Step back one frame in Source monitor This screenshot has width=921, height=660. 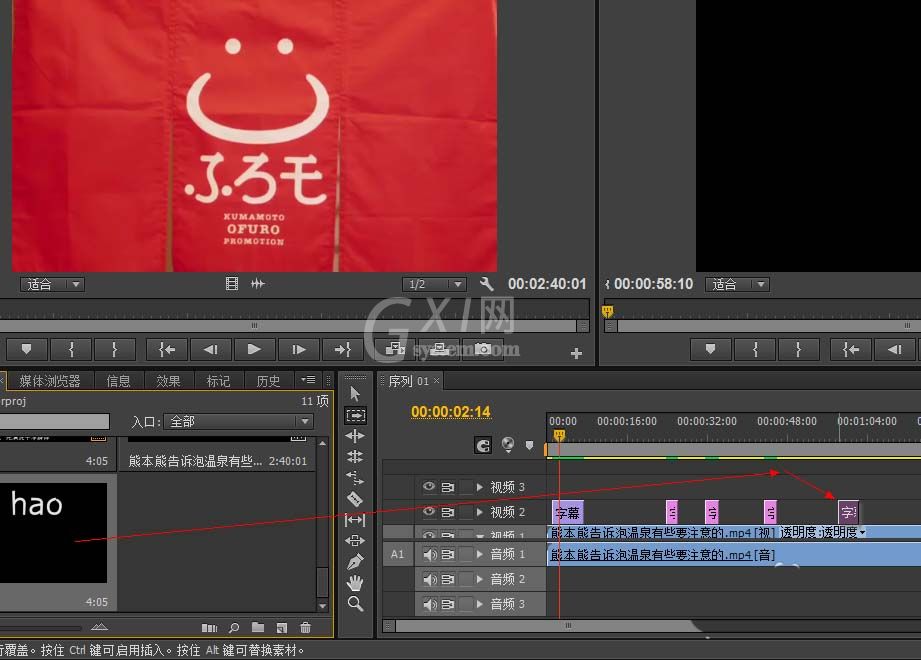coord(210,349)
